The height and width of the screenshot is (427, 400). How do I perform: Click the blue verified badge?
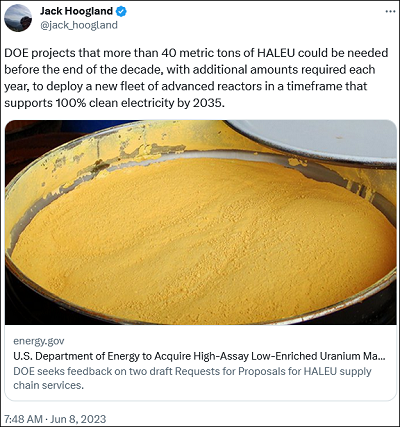click(x=121, y=12)
